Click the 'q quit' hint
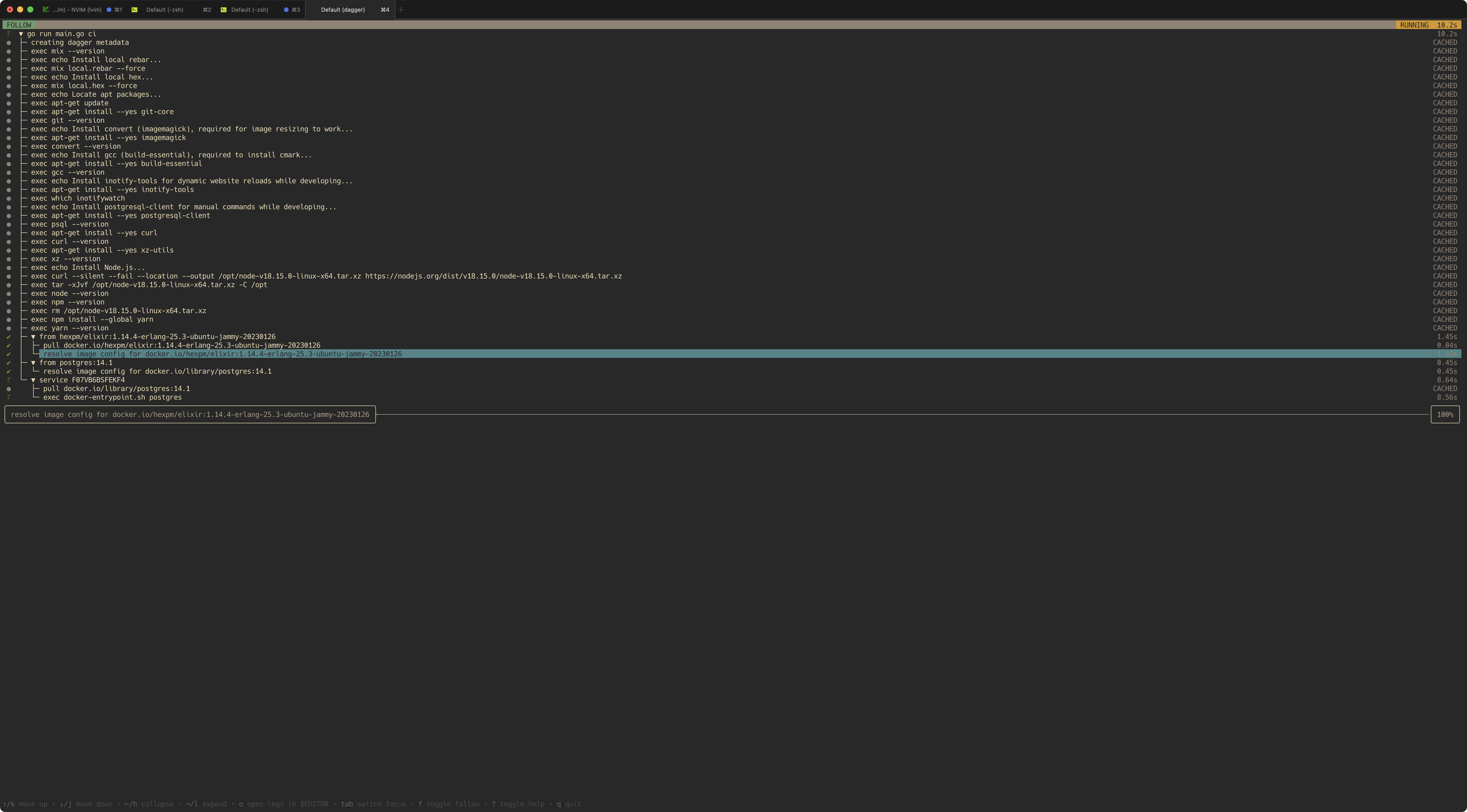 pos(569,804)
